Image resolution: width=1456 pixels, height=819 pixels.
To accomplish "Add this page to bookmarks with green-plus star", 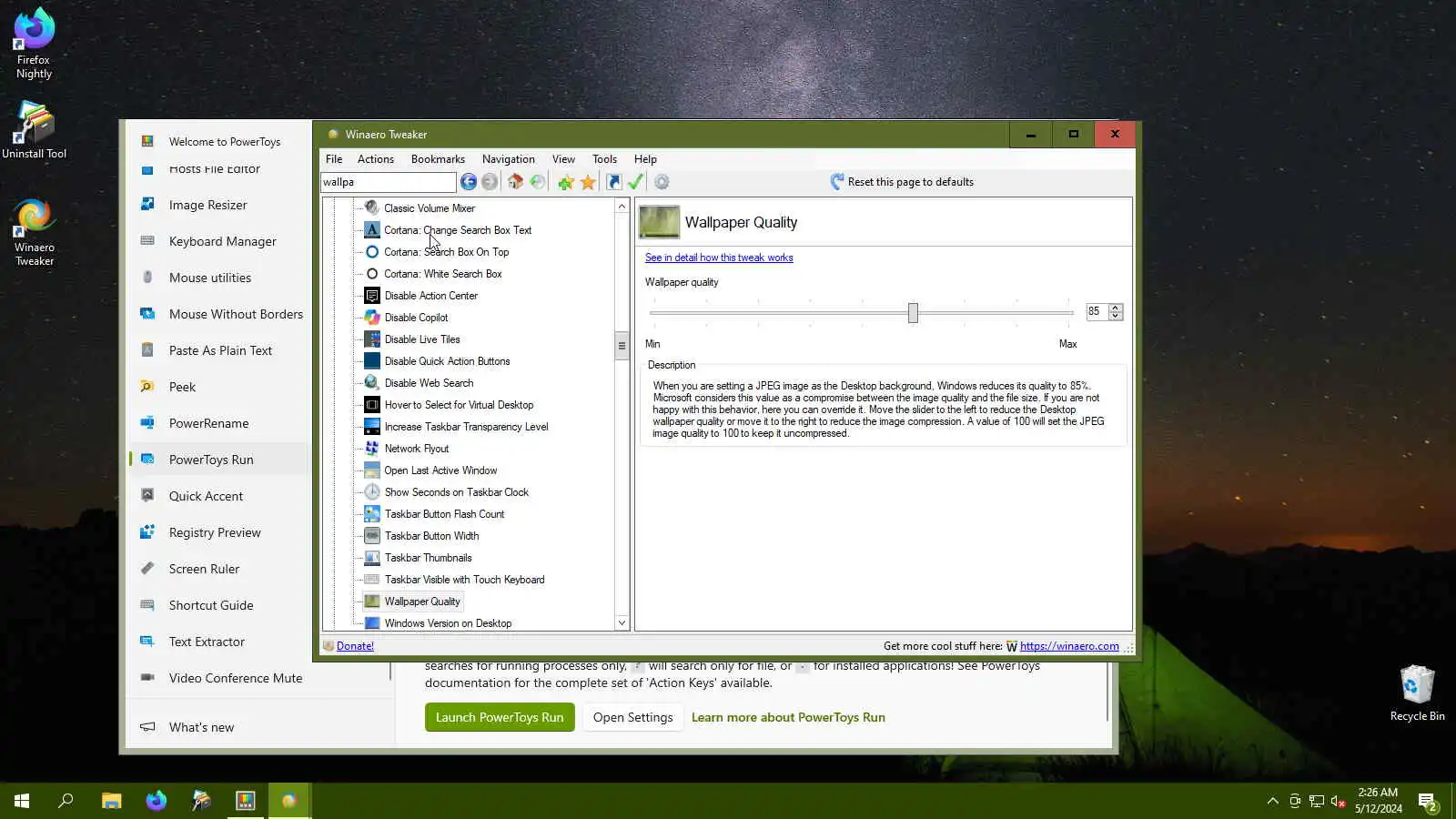I will click(x=566, y=182).
